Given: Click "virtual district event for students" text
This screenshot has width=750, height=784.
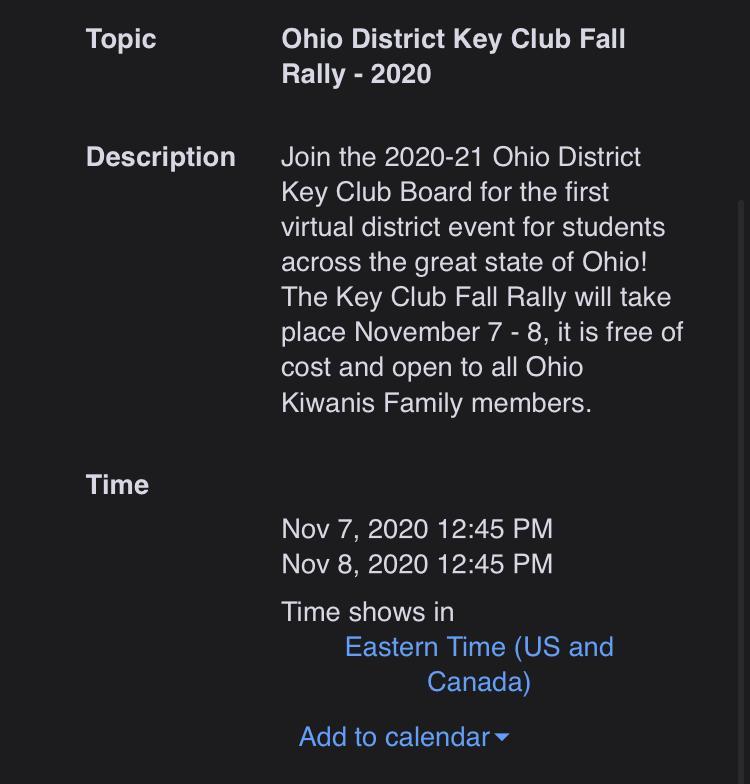Looking at the screenshot, I should point(473,227).
